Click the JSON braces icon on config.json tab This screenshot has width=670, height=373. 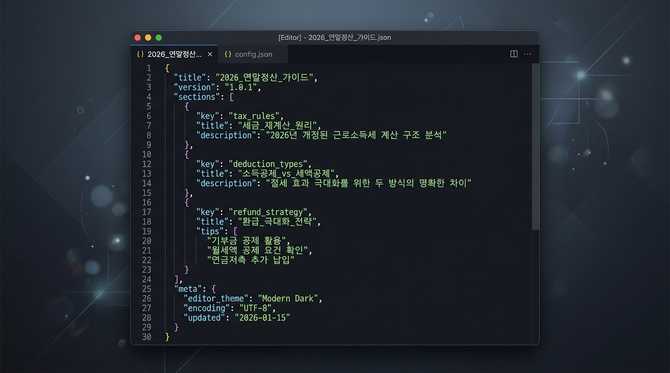click(228, 54)
